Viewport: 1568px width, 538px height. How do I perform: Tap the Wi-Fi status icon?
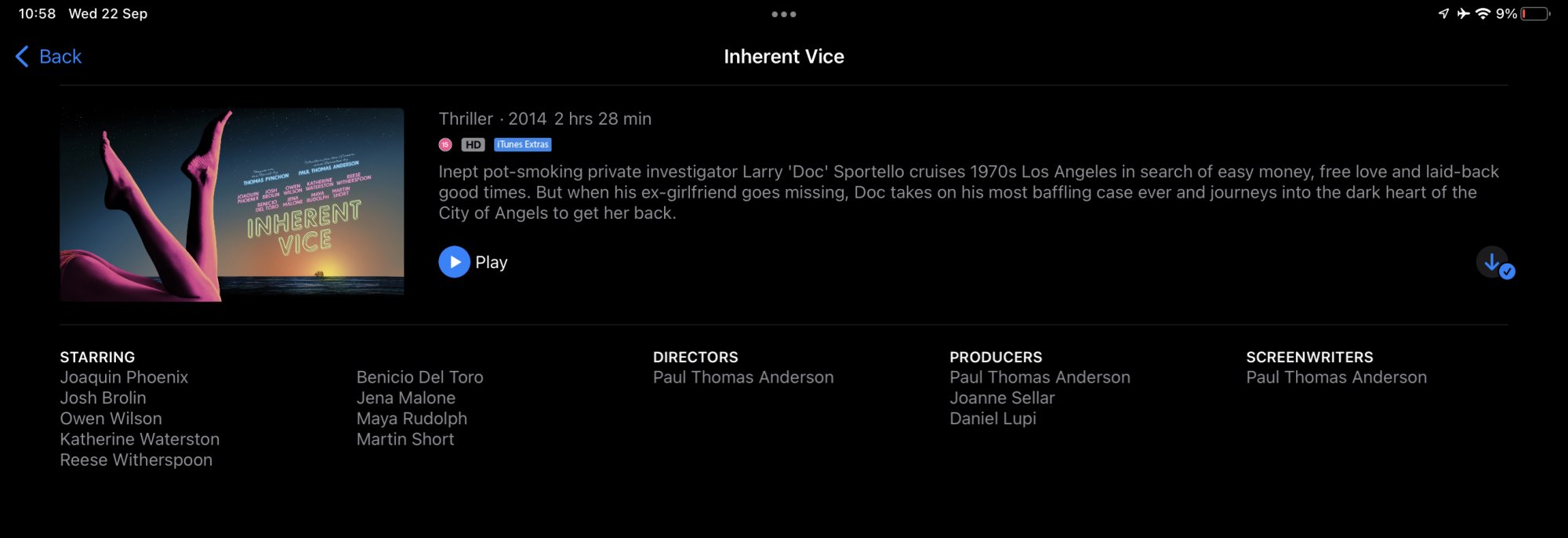click(1483, 13)
